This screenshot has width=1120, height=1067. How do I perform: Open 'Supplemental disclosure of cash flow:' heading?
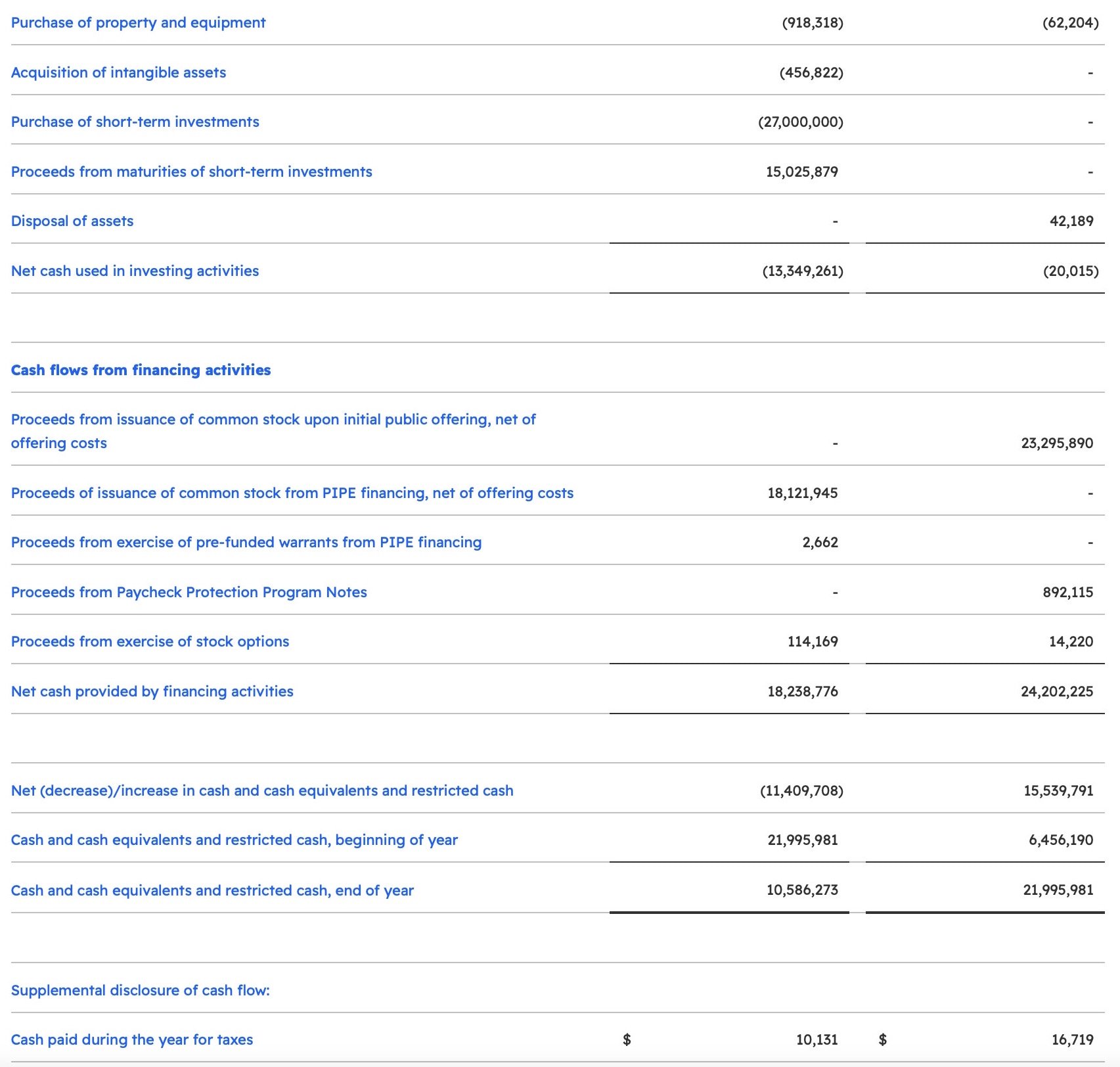[x=140, y=991]
